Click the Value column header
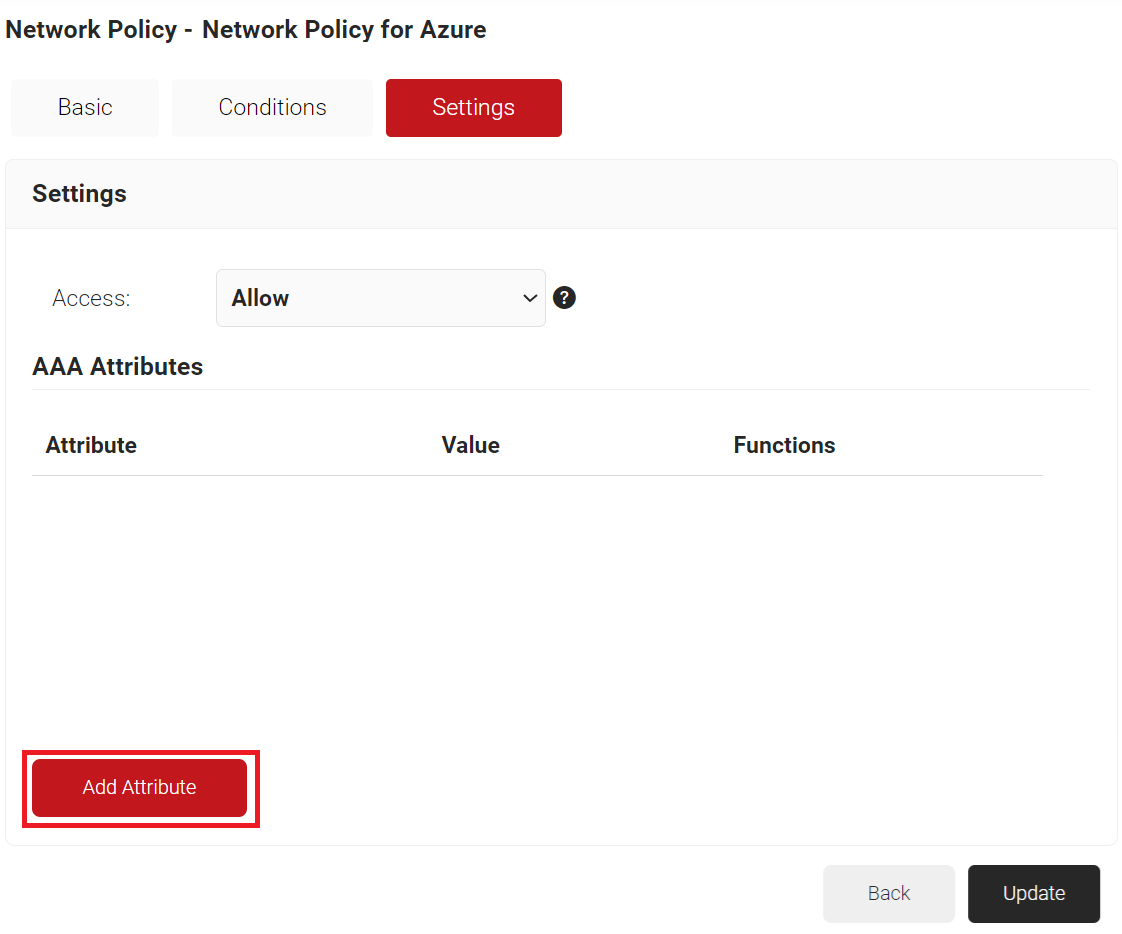 point(470,445)
